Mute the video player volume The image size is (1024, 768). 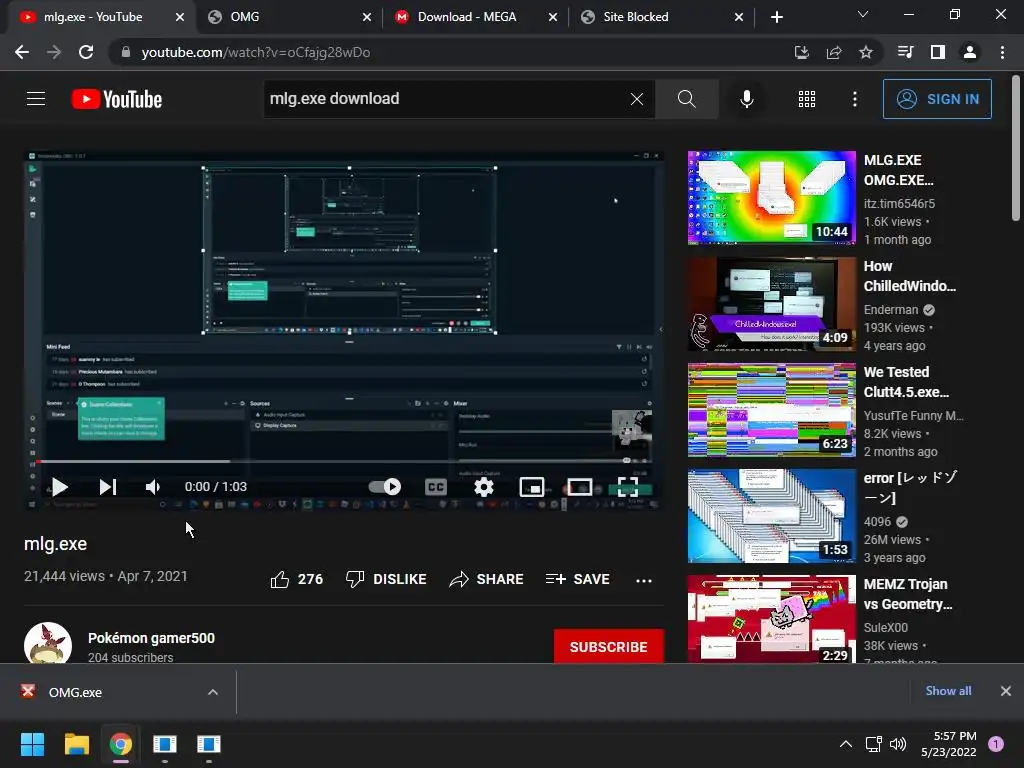(x=153, y=487)
